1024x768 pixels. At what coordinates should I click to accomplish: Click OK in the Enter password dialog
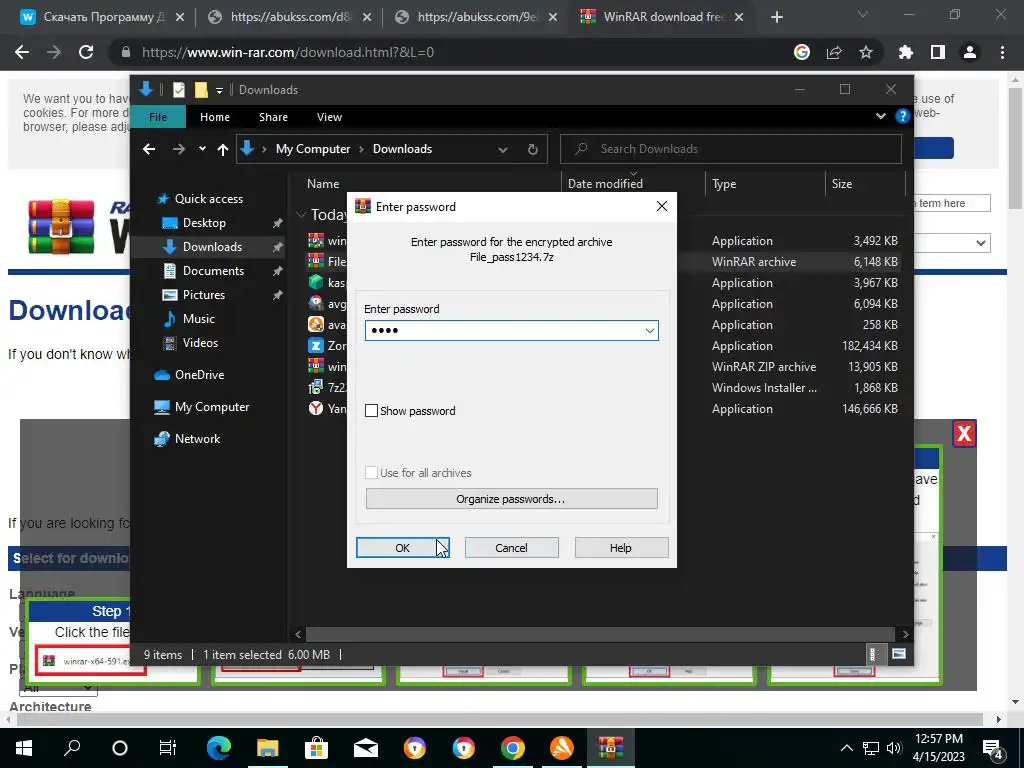[402, 548]
